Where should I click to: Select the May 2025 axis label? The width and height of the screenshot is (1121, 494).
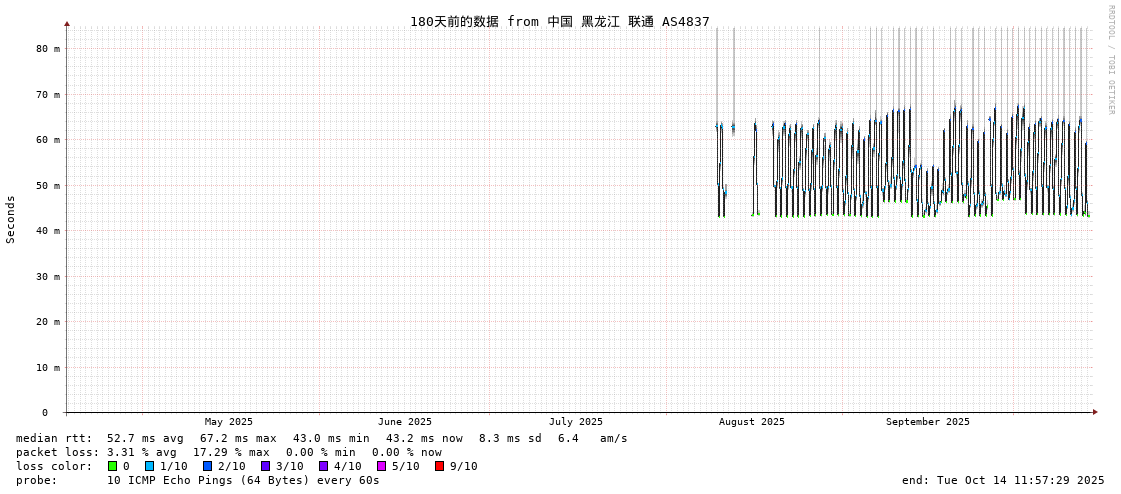pyautogui.click(x=229, y=422)
